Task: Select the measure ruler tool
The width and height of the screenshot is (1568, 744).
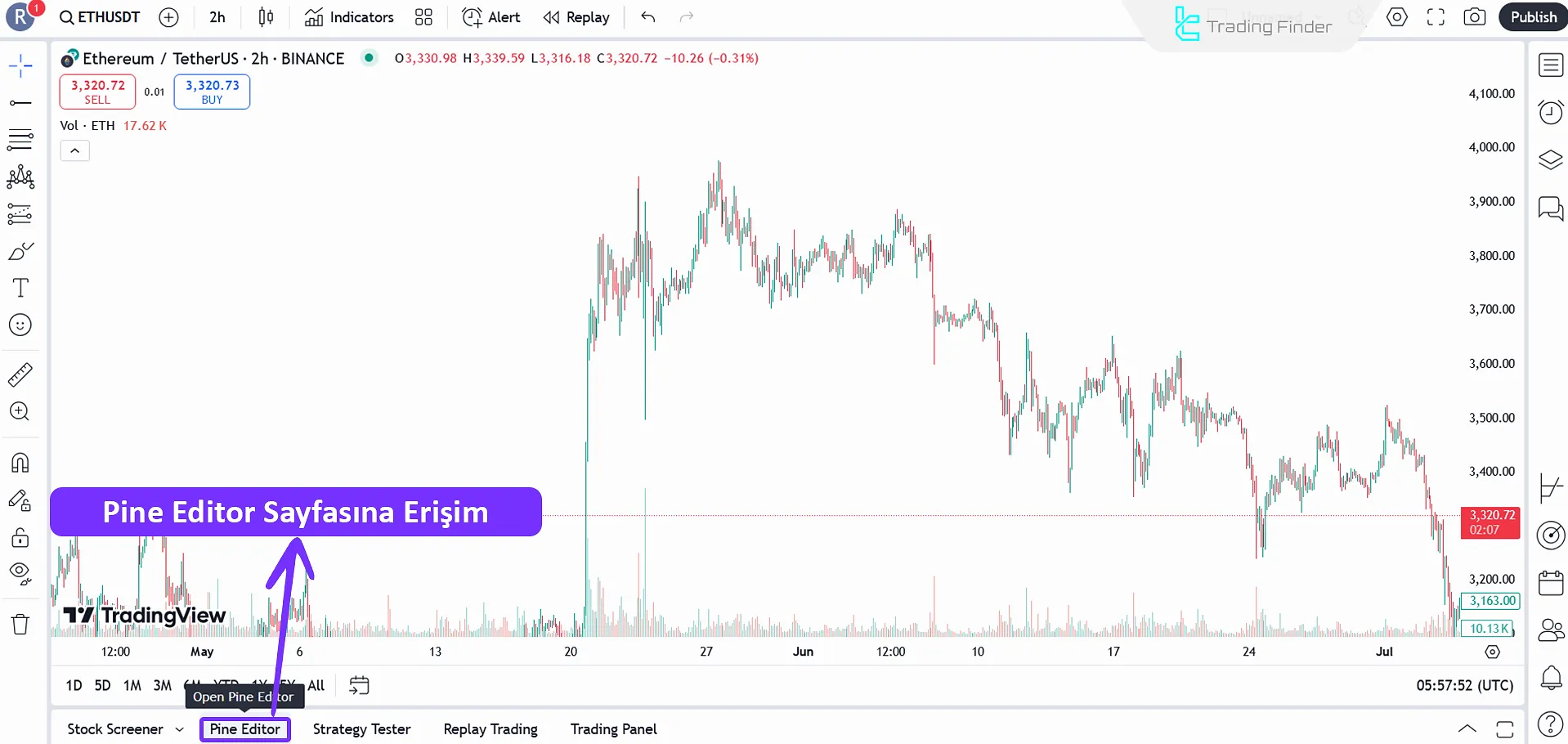Action: point(20,374)
